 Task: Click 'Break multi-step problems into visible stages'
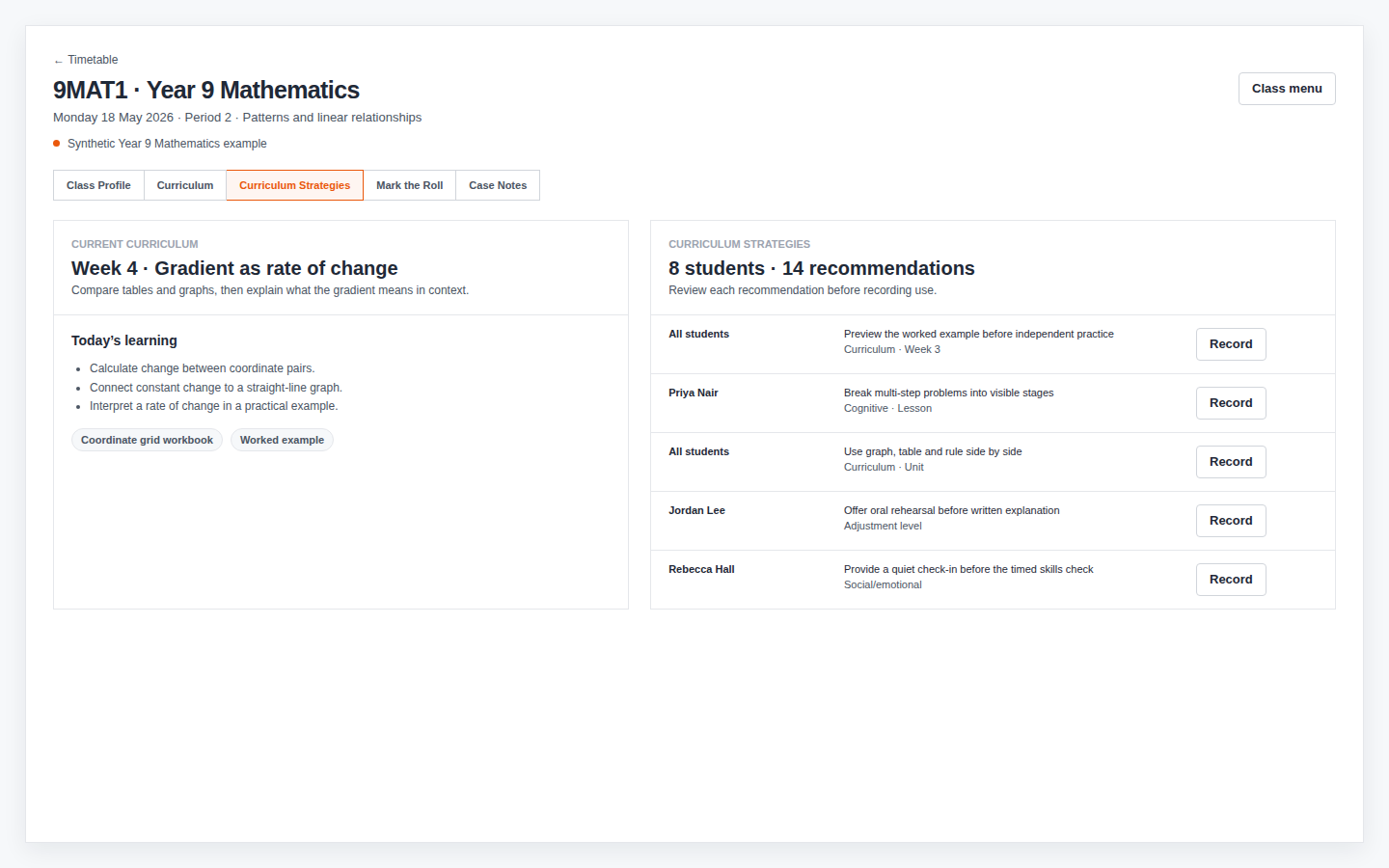click(x=948, y=393)
